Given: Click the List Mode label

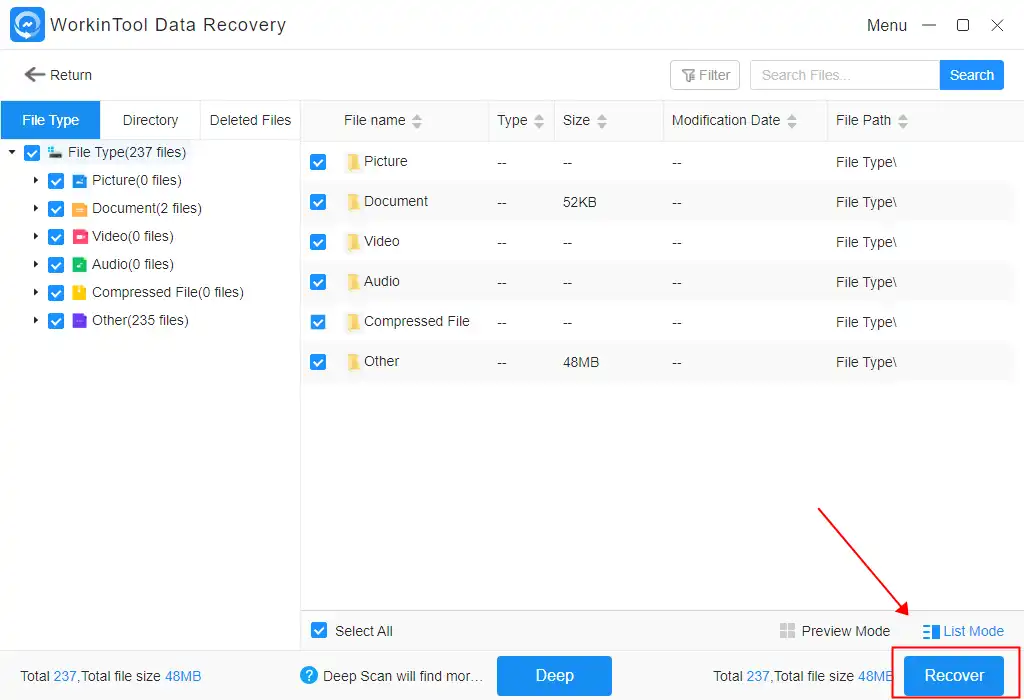Looking at the screenshot, I should 973,631.
